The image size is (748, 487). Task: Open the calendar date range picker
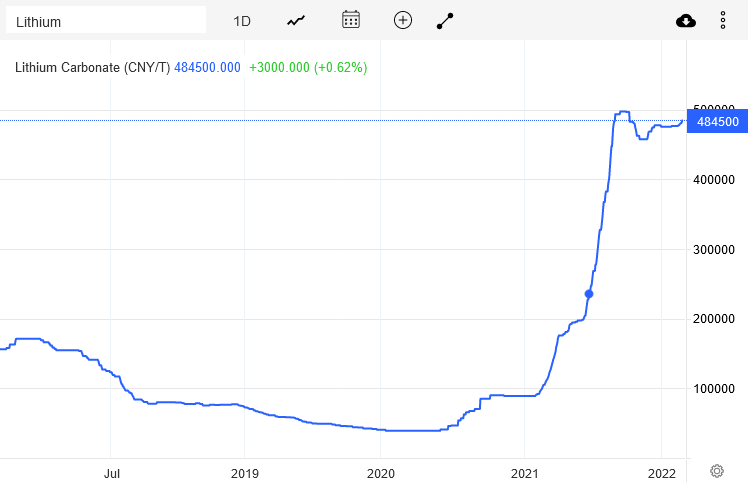pyautogui.click(x=350, y=20)
